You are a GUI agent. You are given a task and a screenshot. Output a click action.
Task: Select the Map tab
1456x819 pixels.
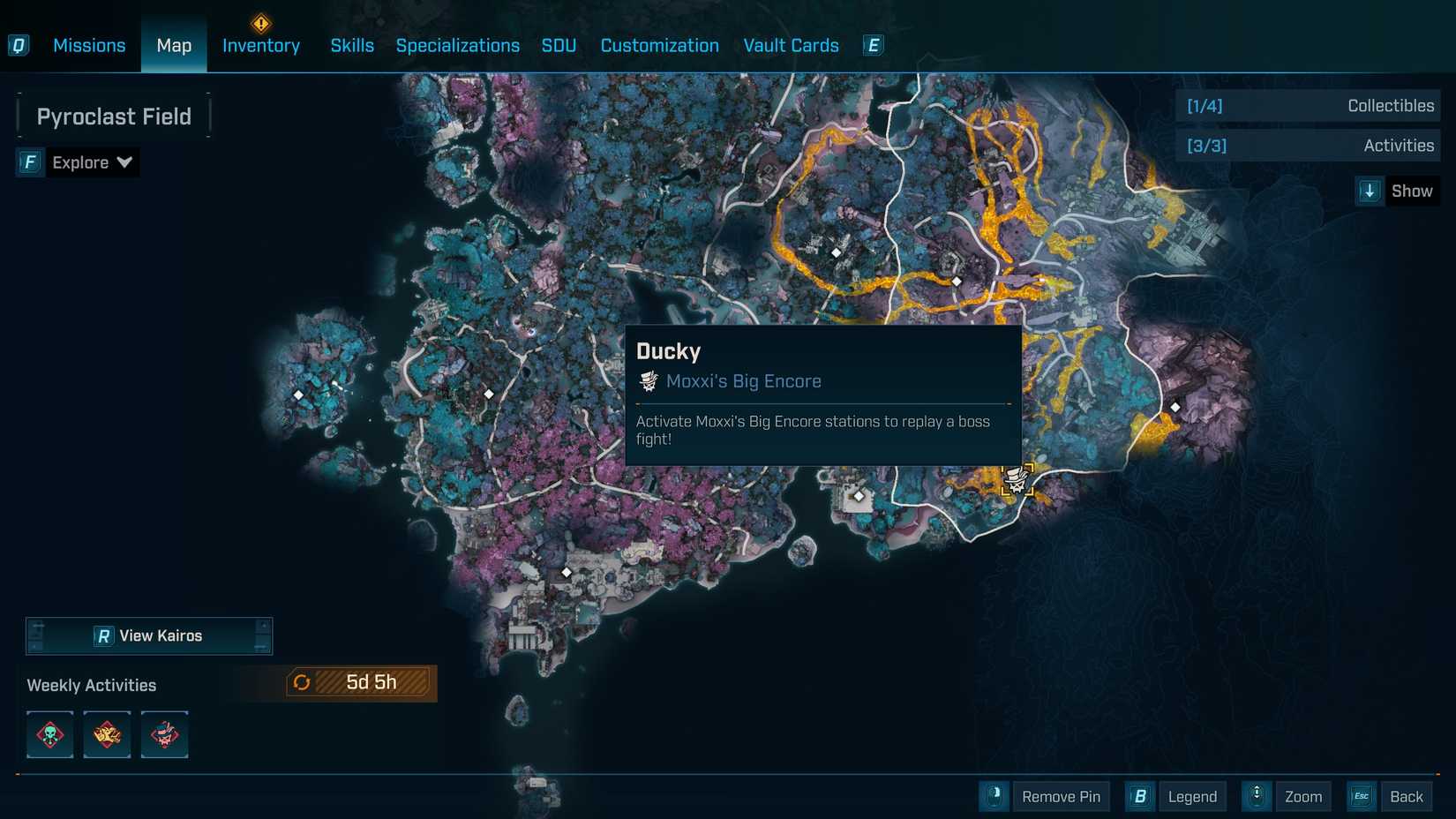coord(174,45)
